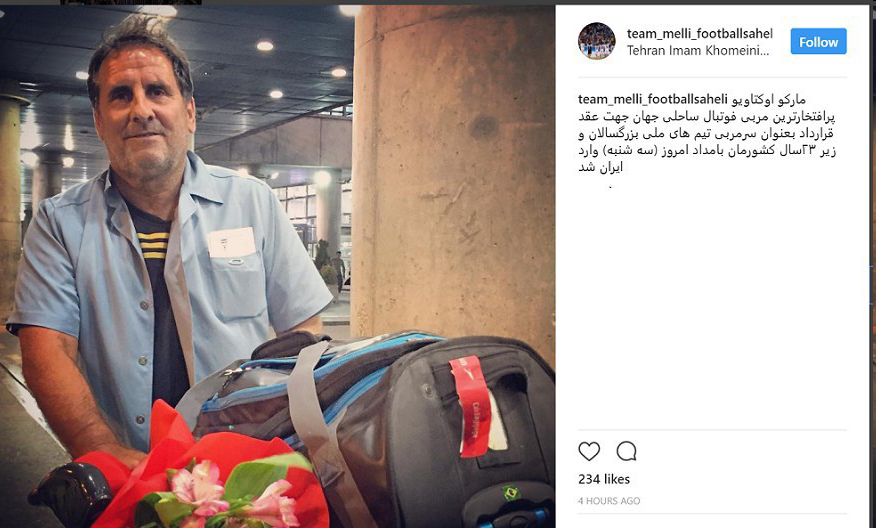
Task: Click the white name tag on shirt pocket
Action: pyautogui.click(x=231, y=242)
